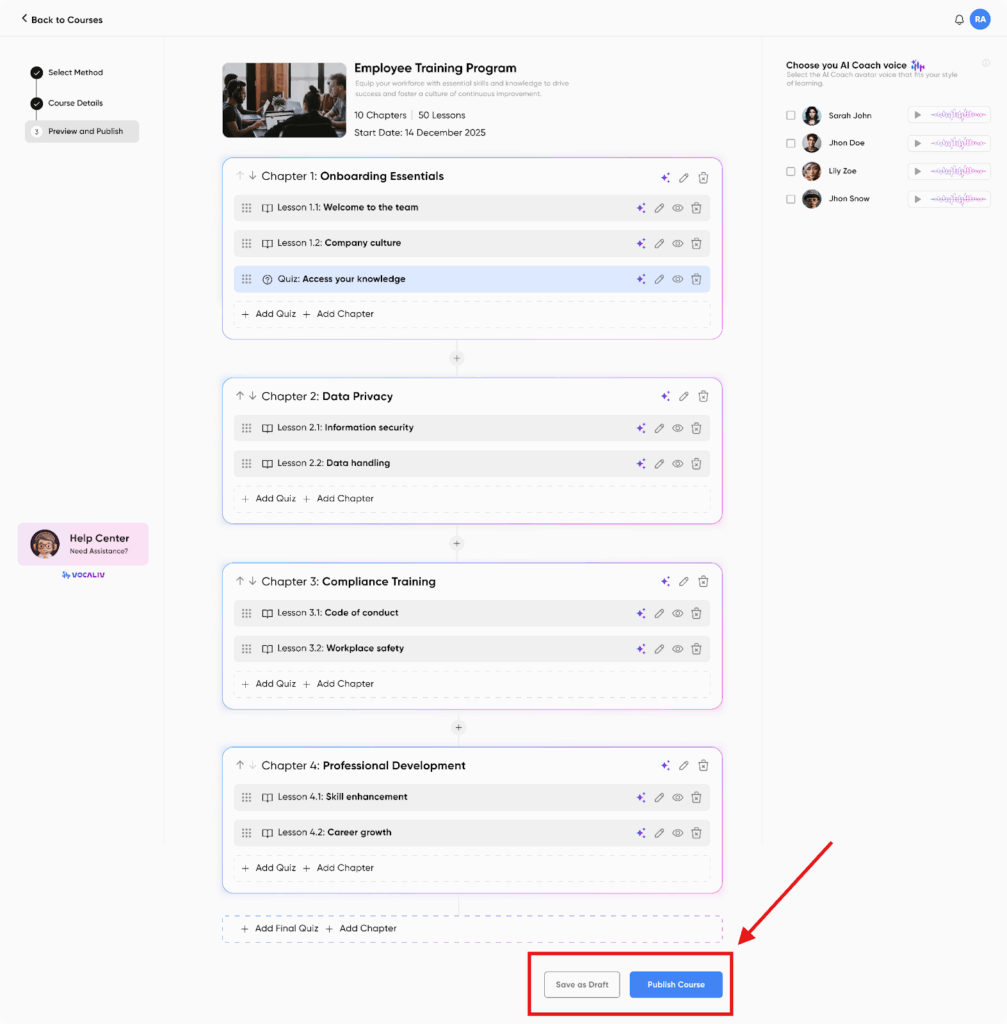
Task: Insert chapter with plus between chapters 1 and 2
Action: pyautogui.click(x=457, y=358)
